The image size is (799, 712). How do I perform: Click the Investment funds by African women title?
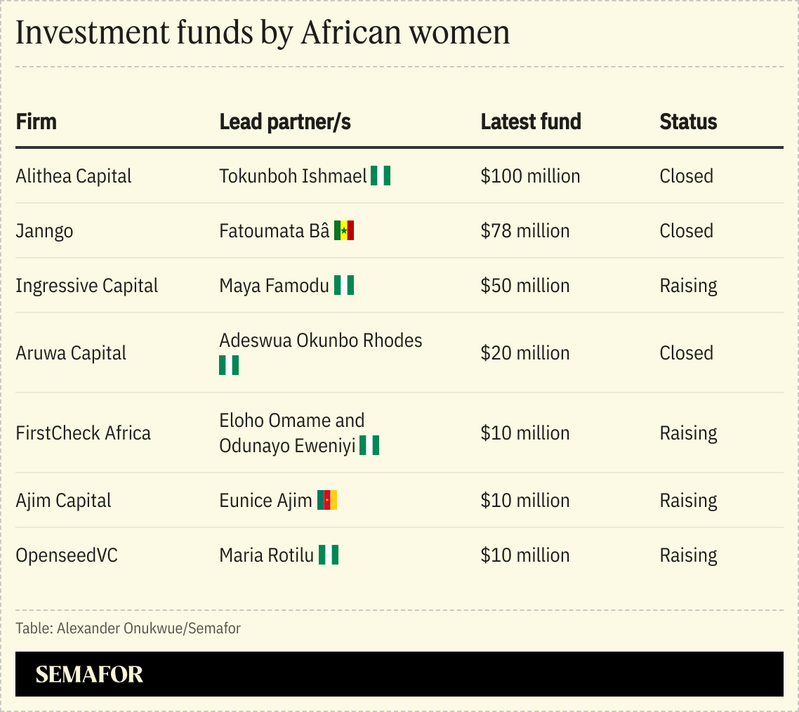point(263,33)
